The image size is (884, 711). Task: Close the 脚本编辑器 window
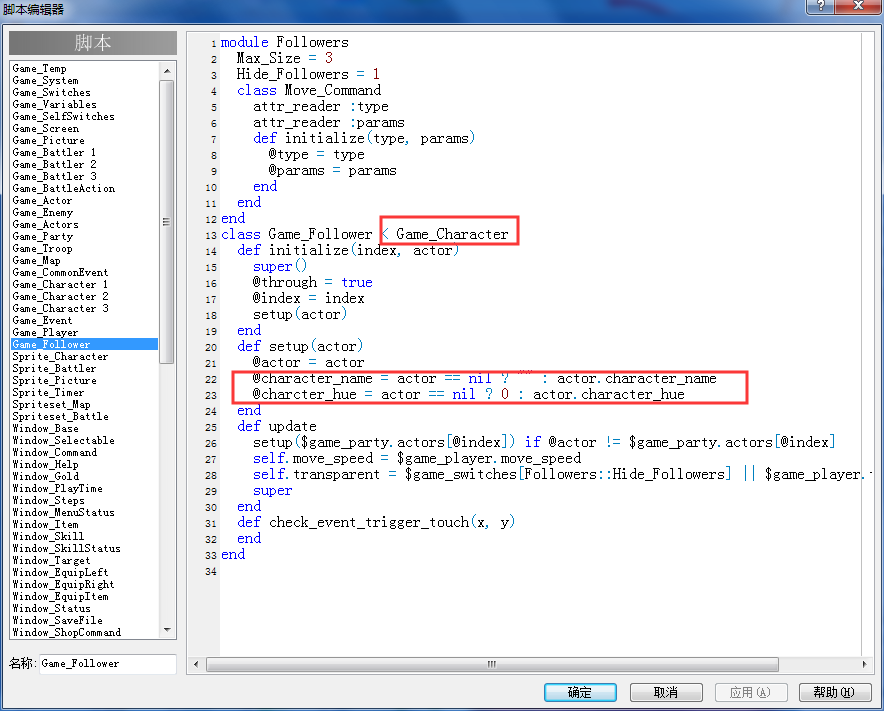tap(858, 6)
